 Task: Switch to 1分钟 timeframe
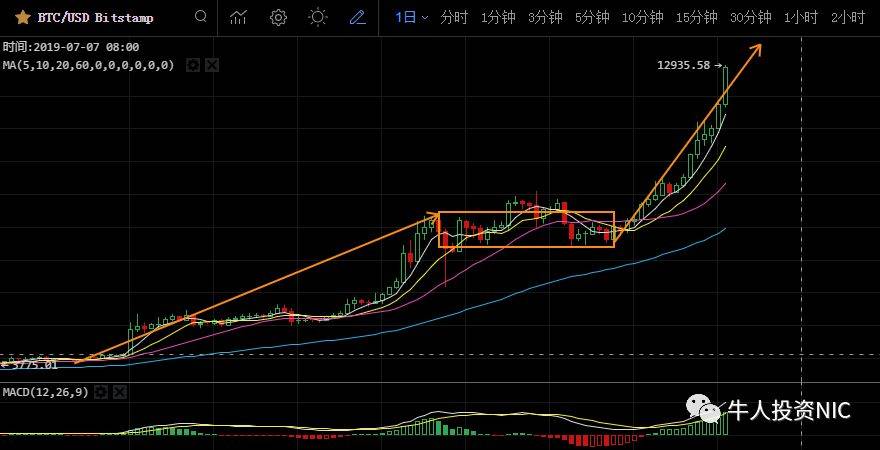498,17
